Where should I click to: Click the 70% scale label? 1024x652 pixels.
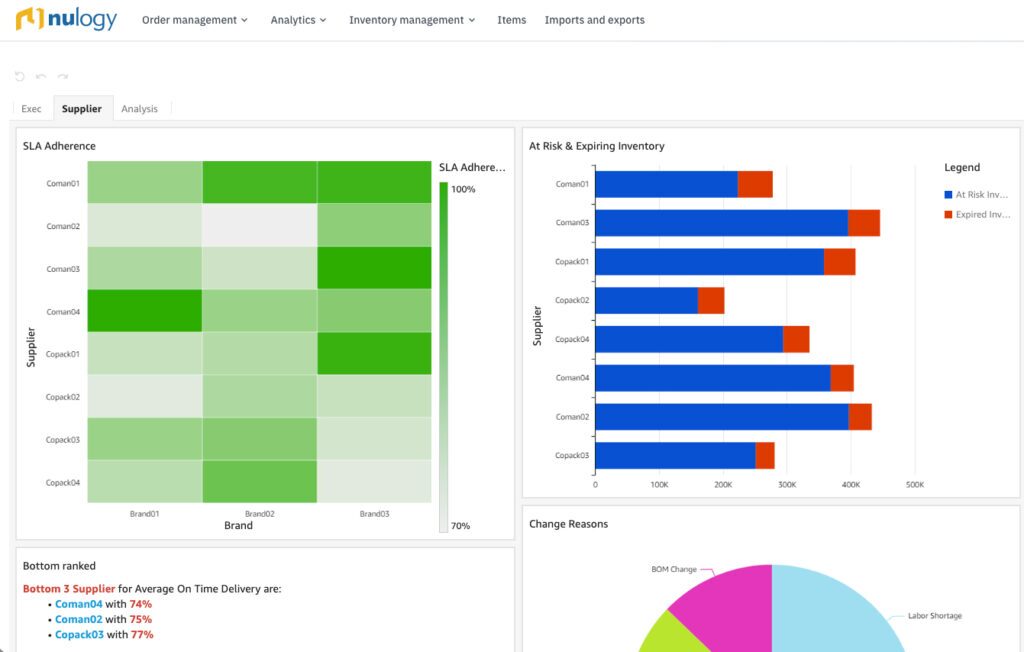tap(460, 526)
